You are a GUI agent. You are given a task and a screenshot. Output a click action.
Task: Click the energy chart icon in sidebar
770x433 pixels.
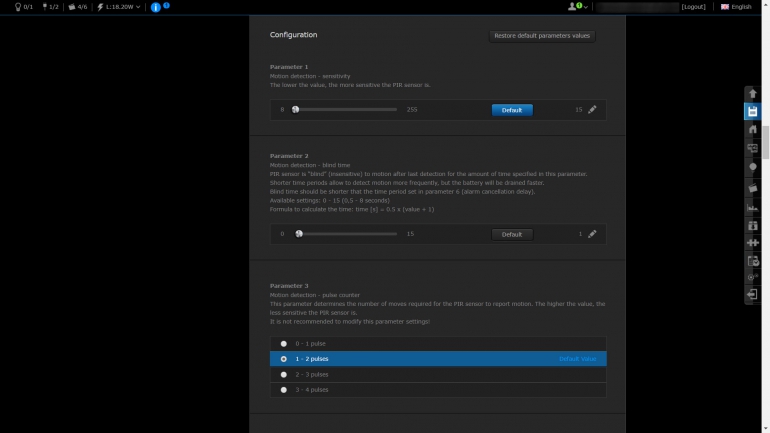coord(752,207)
